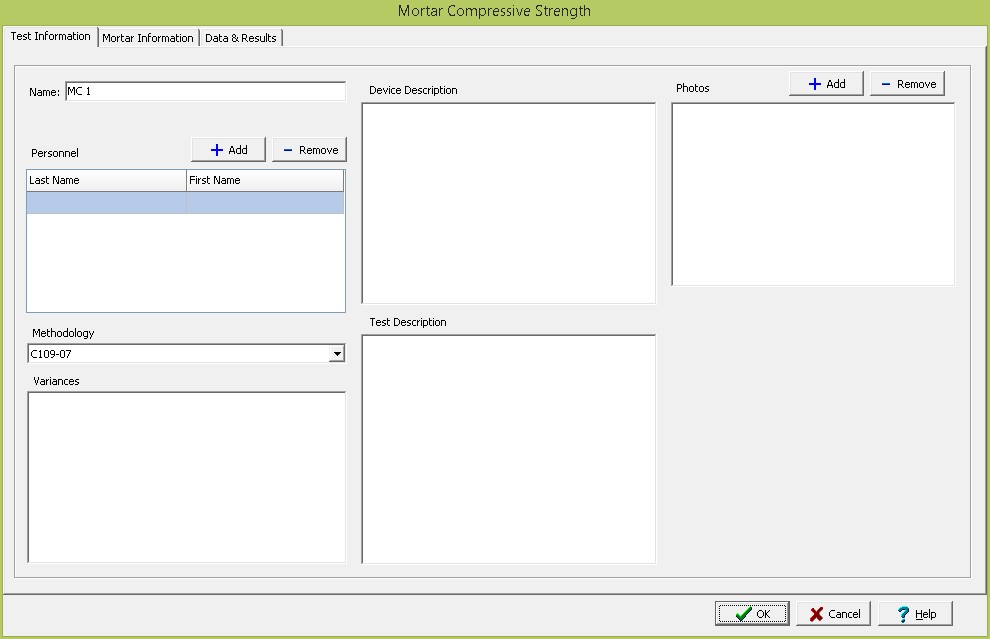The height and width of the screenshot is (639, 990).
Task: Click inside the Photos list area
Action: point(812,194)
